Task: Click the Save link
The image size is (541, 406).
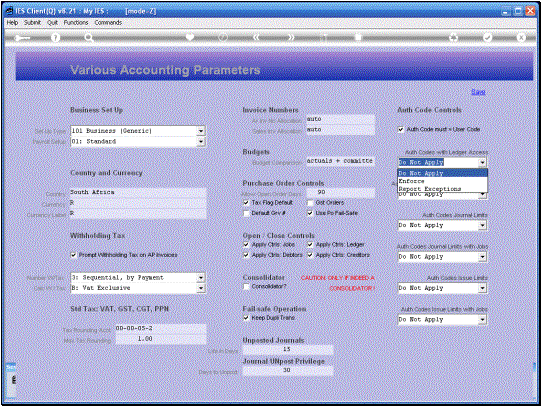Action: click(x=478, y=92)
